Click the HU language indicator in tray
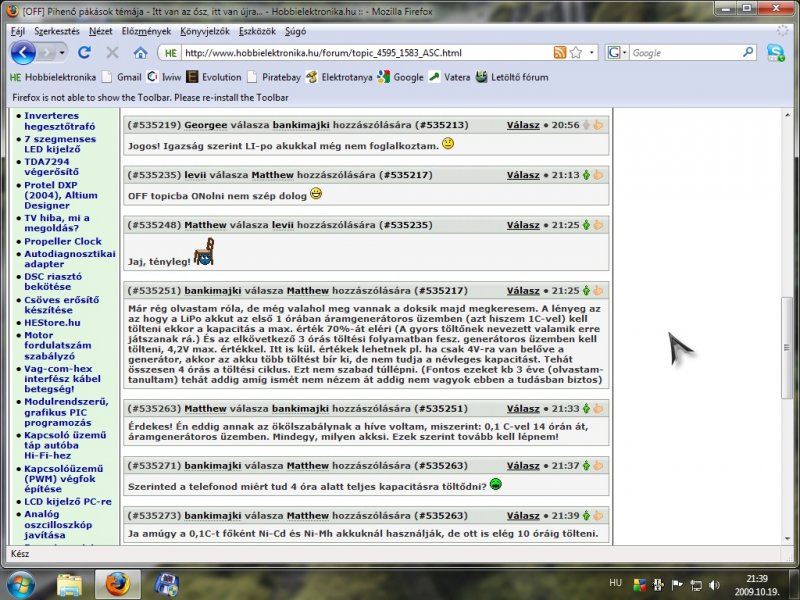This screenshot has width=800, height=600. pos(615,583)
